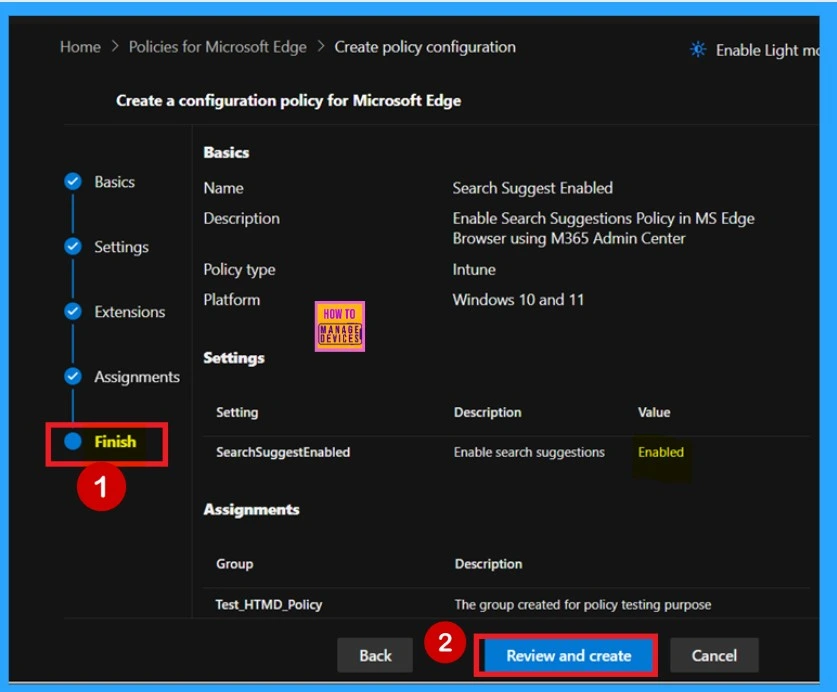Click the Back button
Image resolution: width=837 pixels, height=692 pixels.
(x=375, y=655)
